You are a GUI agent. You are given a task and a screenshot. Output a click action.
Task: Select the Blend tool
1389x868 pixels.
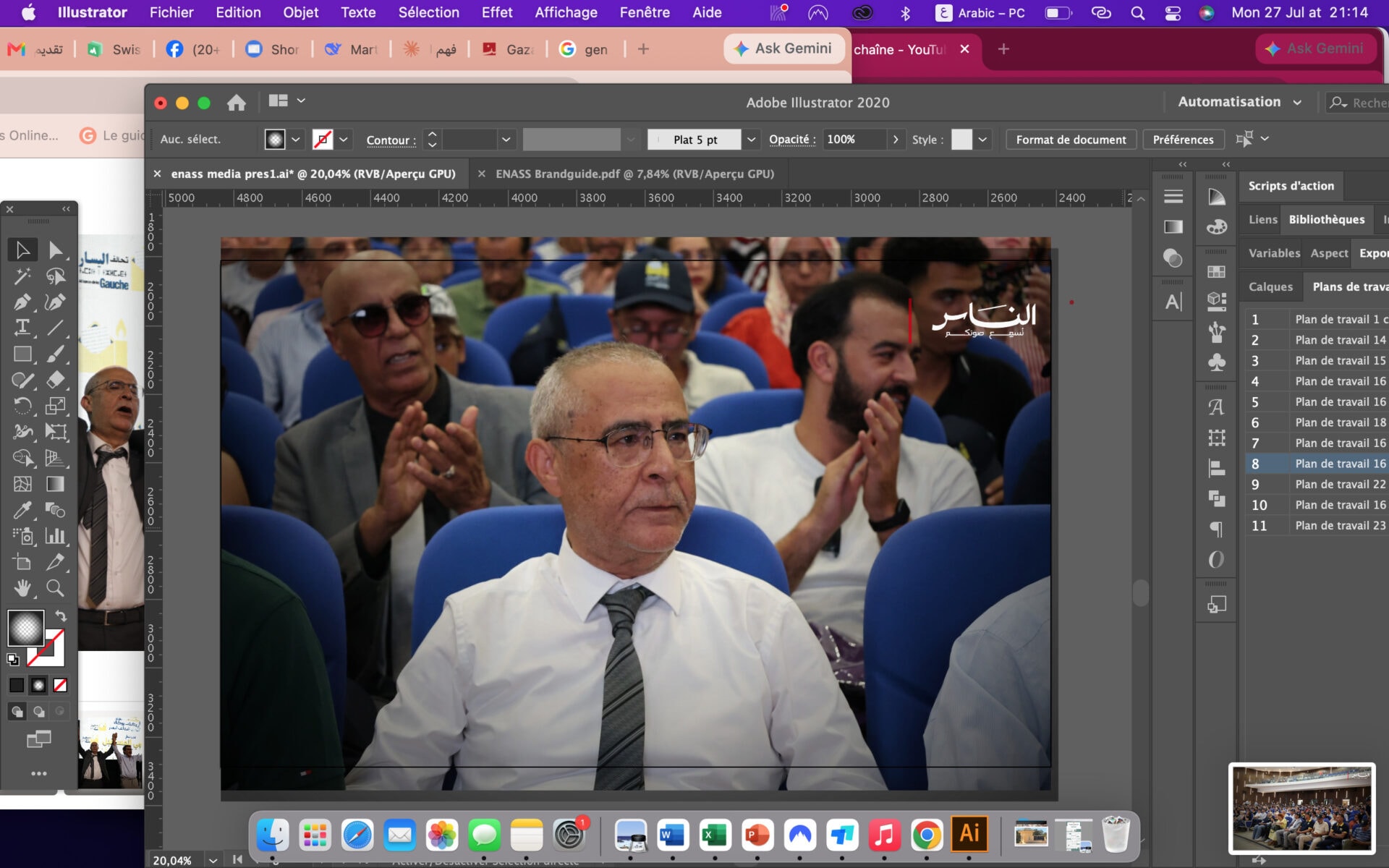(x=55, y=510)
